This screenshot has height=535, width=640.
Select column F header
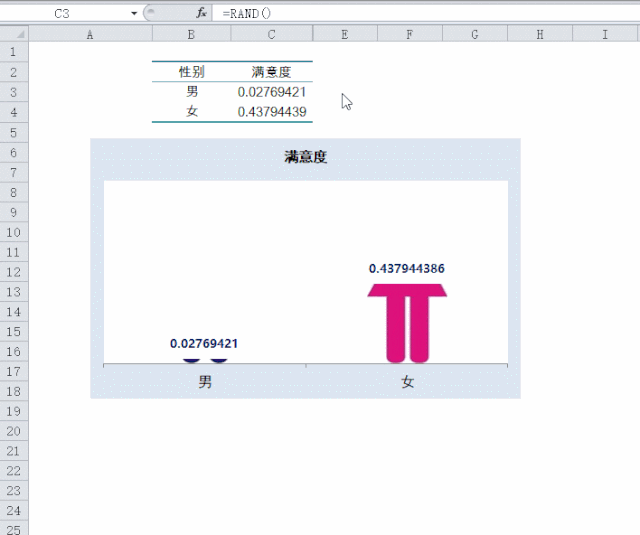pos(410,35)
